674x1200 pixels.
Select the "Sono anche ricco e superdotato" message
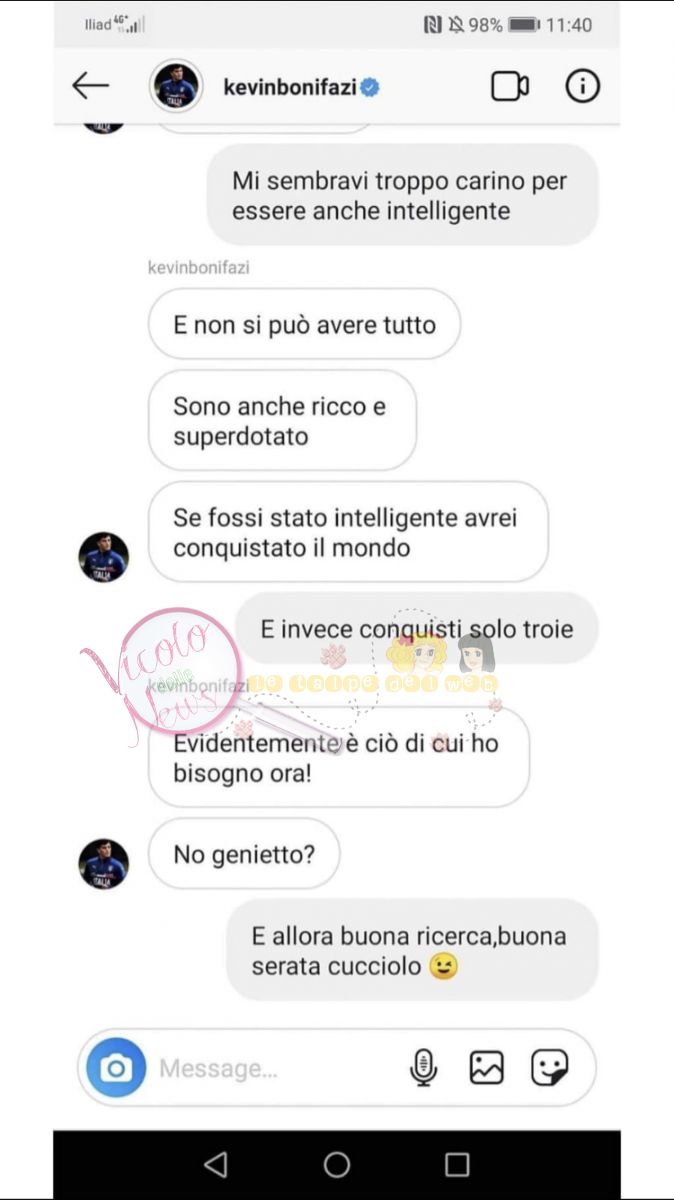pos(282,421)
